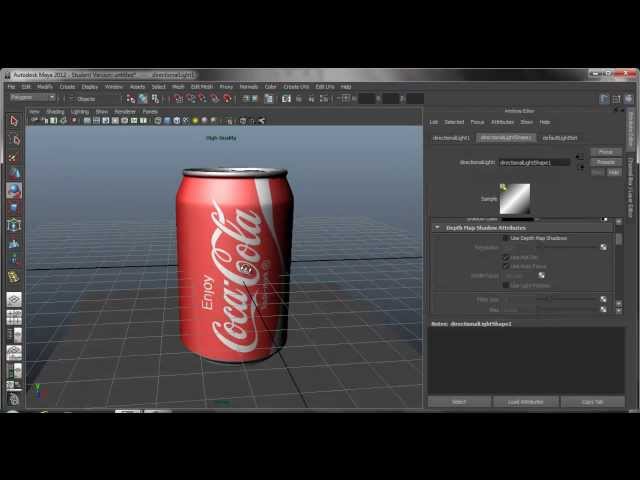The image size is (640, 480).
Task: Collapse Depth Map Shadow Attributes section
Action: coord(438,227)
